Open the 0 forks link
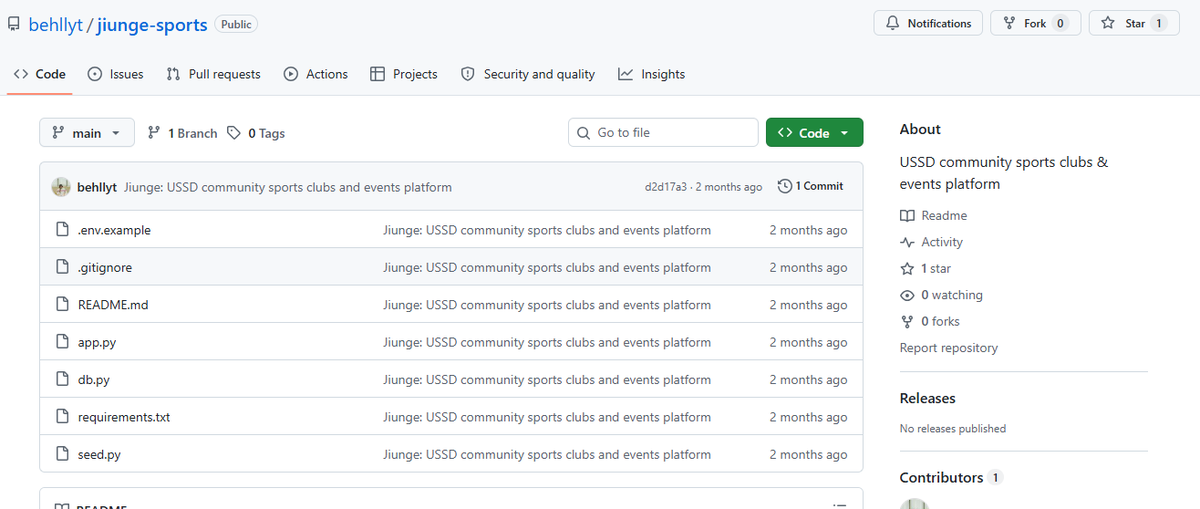The image size is (1200, 509). click(930, 321)
